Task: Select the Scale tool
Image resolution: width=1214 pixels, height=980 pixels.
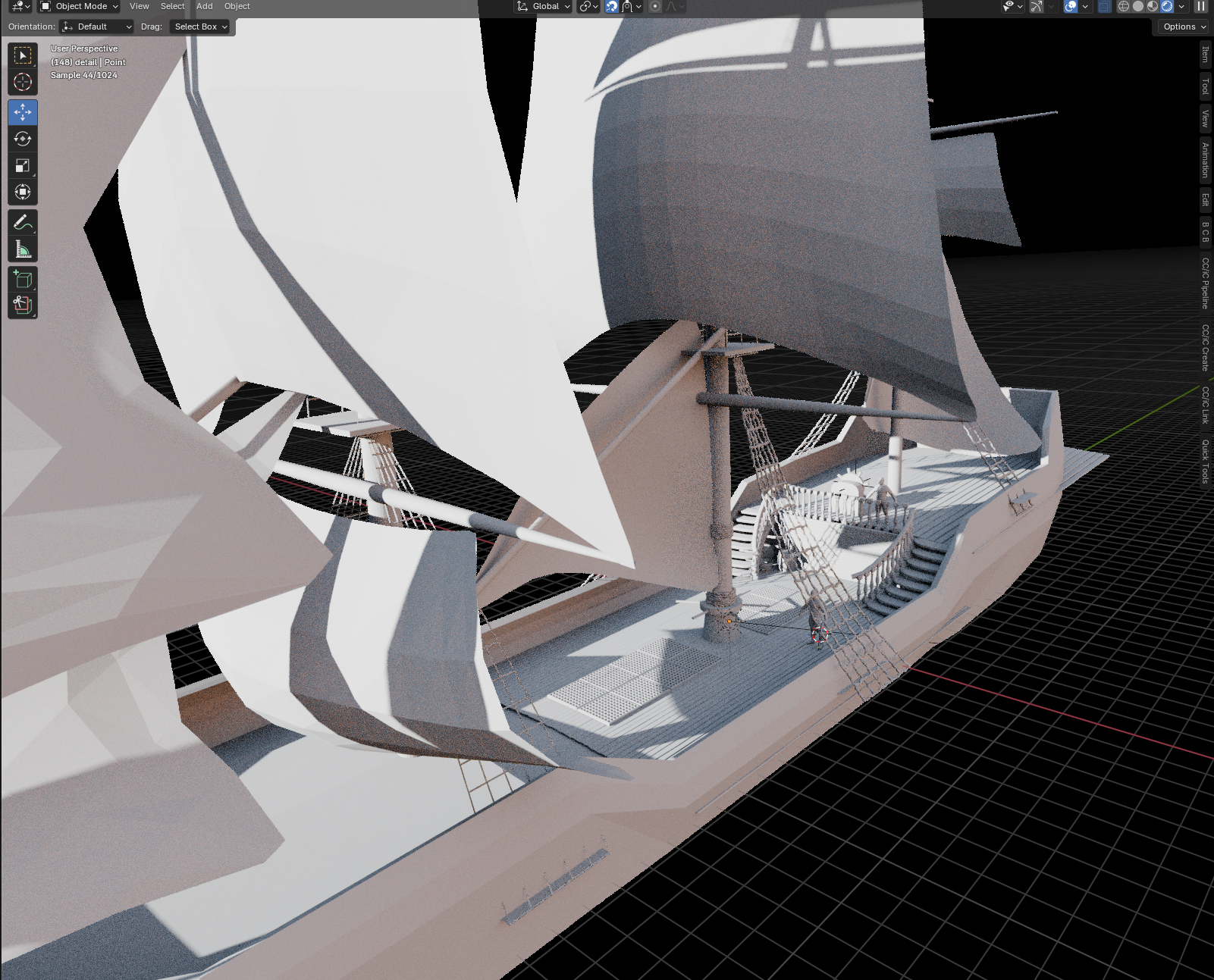Action: [23, 165]
